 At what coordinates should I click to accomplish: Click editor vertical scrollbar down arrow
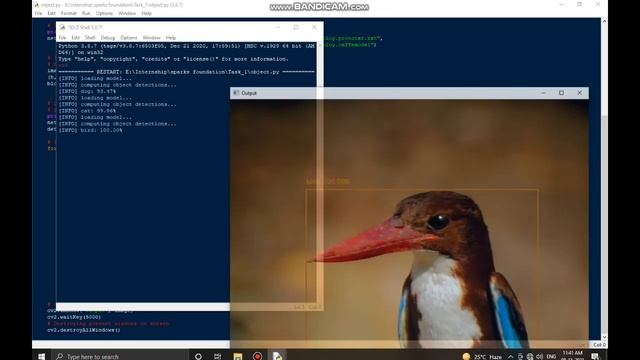coord(604,337)
